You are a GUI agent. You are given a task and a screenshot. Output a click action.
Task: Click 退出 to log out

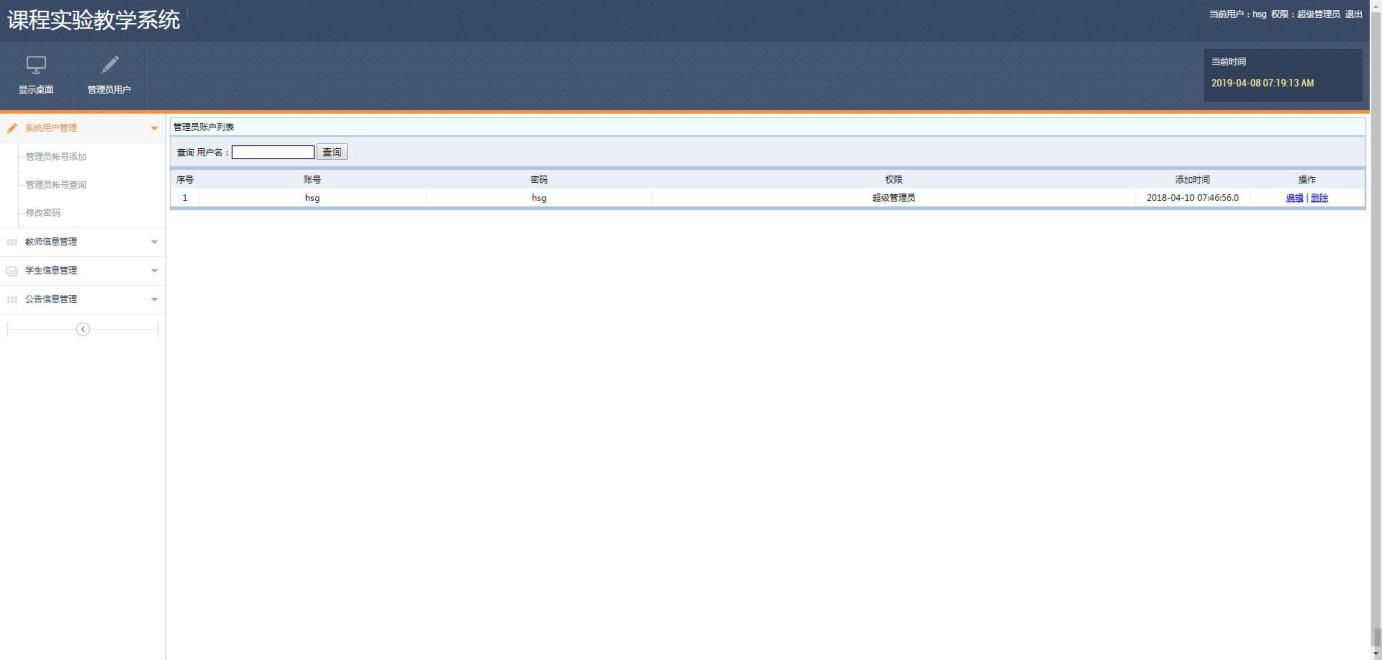pos(1353,14)
